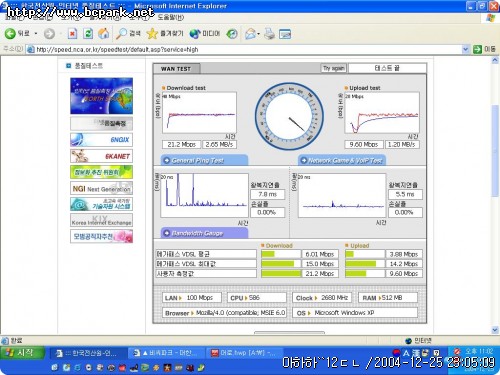This screenshot has height=375, width=500.
Task: Expand the address bar URL dropdown
Action: click(x=465, y=49)
